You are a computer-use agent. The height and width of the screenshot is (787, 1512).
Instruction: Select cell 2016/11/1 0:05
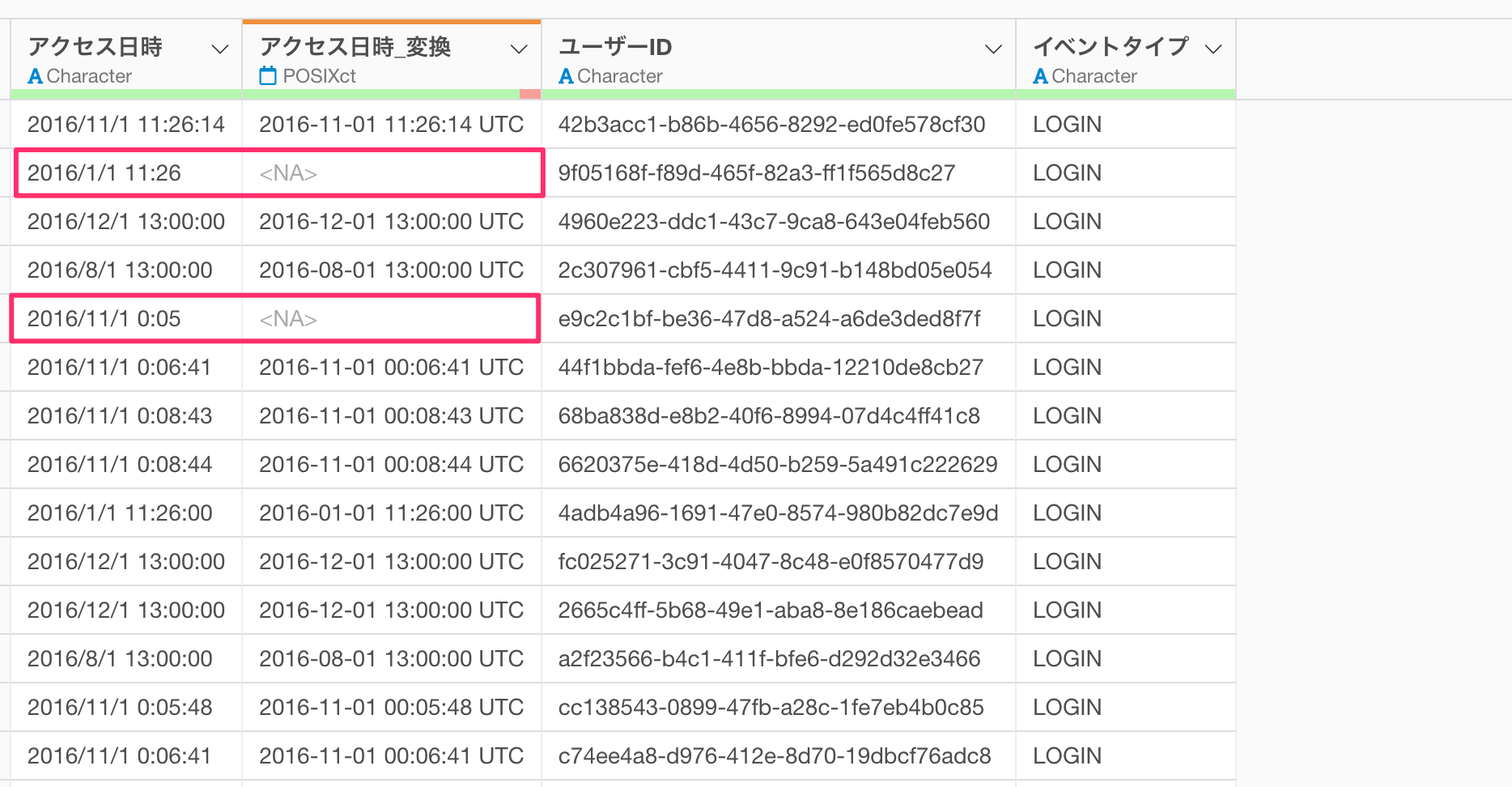126,318
